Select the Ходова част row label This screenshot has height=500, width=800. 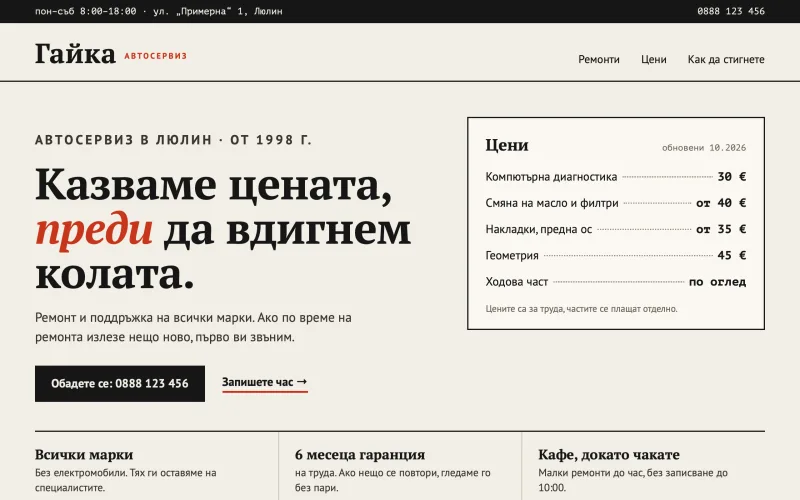(x=516, y=282)
